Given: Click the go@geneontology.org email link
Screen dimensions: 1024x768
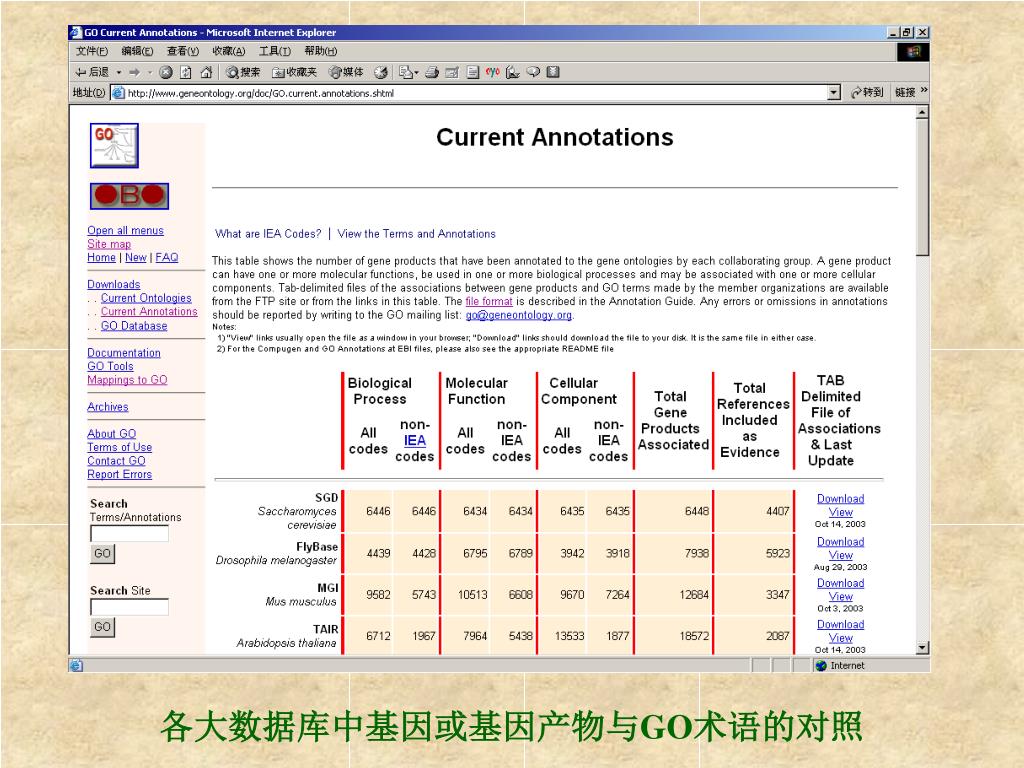Looking at the screenshot, I should pyautogui.click(x=519, y=315).
